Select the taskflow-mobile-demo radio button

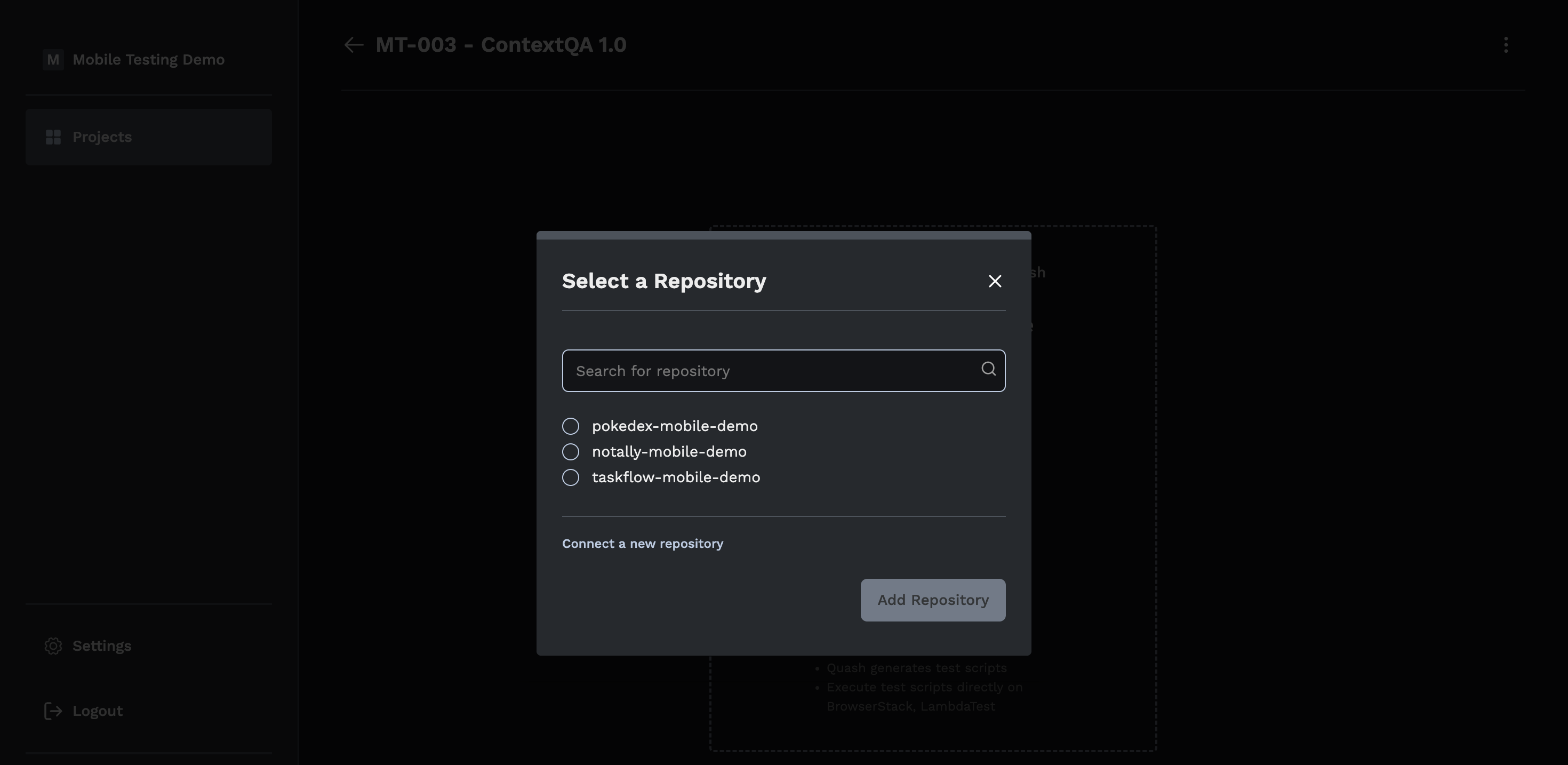570,477
